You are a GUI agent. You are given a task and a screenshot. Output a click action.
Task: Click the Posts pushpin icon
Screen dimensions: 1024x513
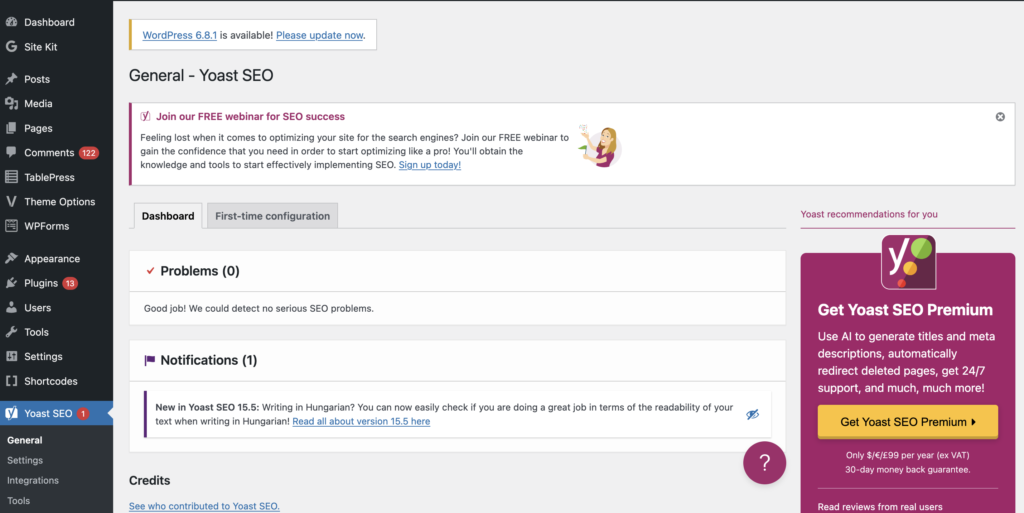click(x=11, y=79)
